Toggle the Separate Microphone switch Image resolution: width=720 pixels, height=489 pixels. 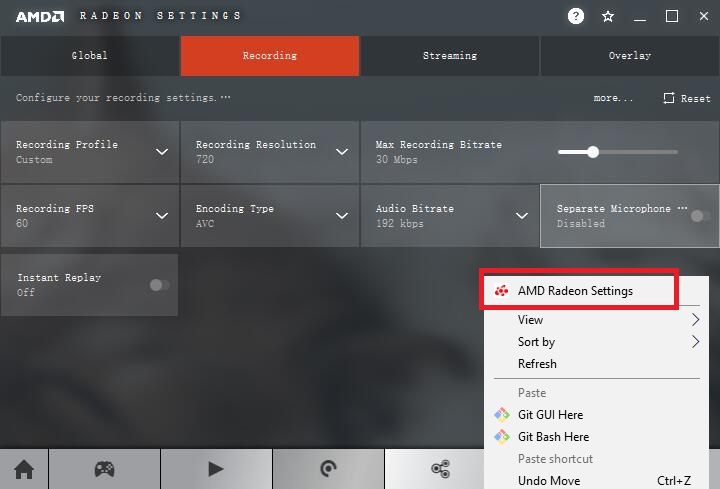click(x=701, y=216)
